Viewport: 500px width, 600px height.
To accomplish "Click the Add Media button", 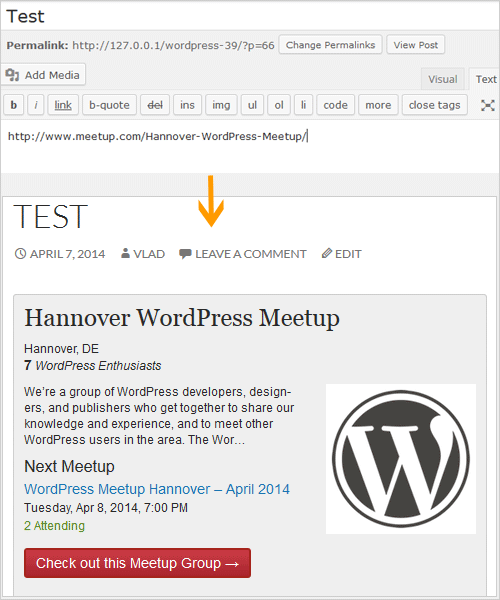I will 43,75.
